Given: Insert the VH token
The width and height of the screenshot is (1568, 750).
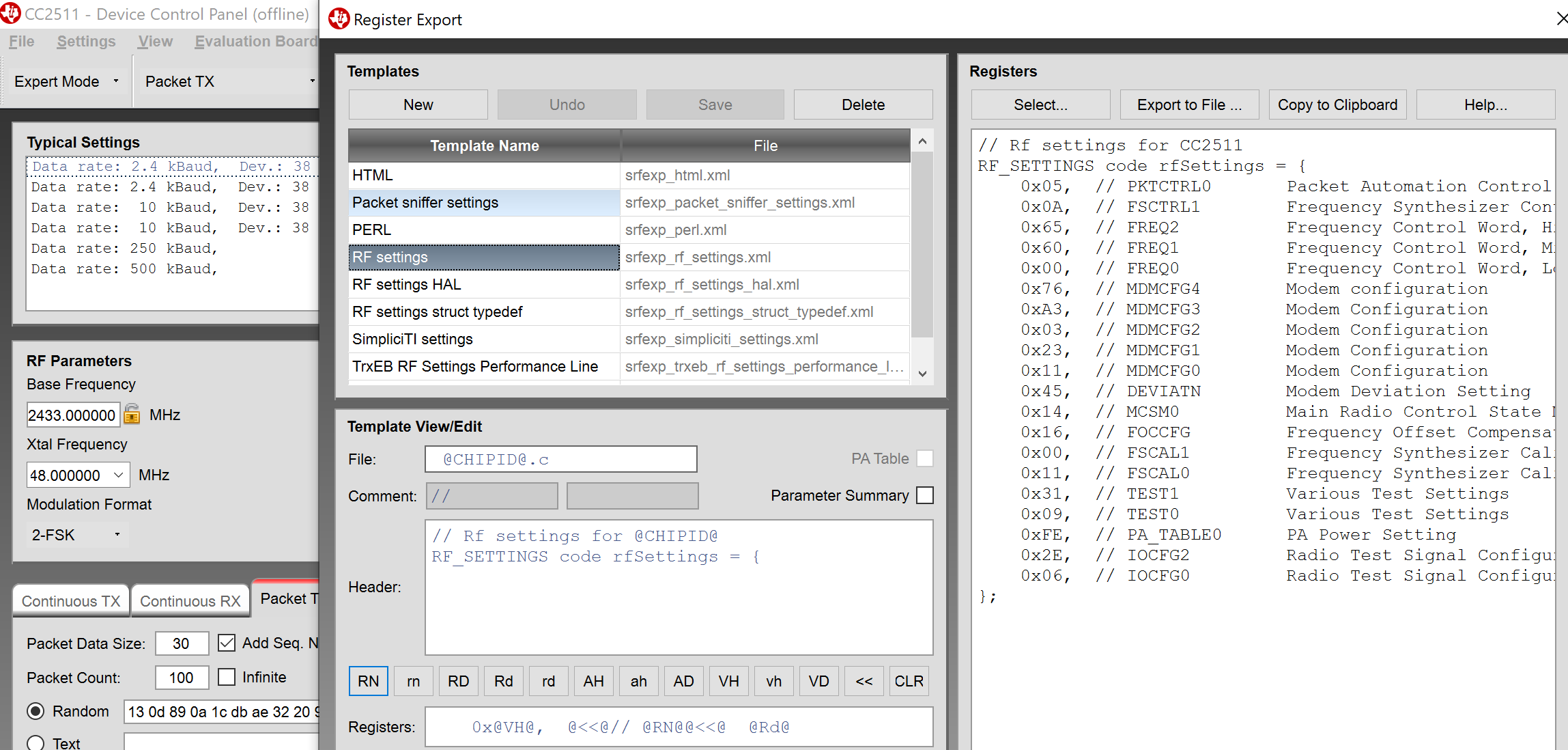Looking at the screenshot, I should point(729,681).
